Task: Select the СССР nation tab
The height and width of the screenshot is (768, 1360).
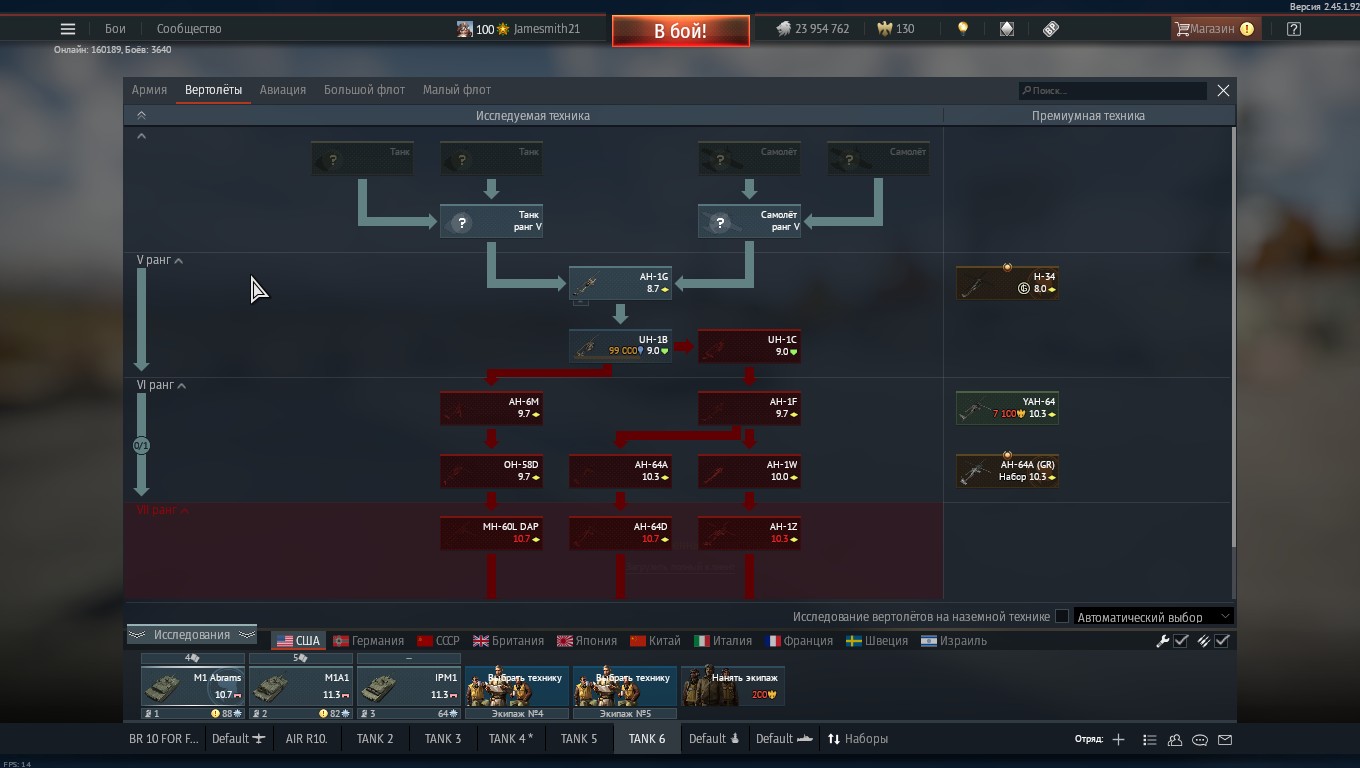Action: (x=438, y=641)
